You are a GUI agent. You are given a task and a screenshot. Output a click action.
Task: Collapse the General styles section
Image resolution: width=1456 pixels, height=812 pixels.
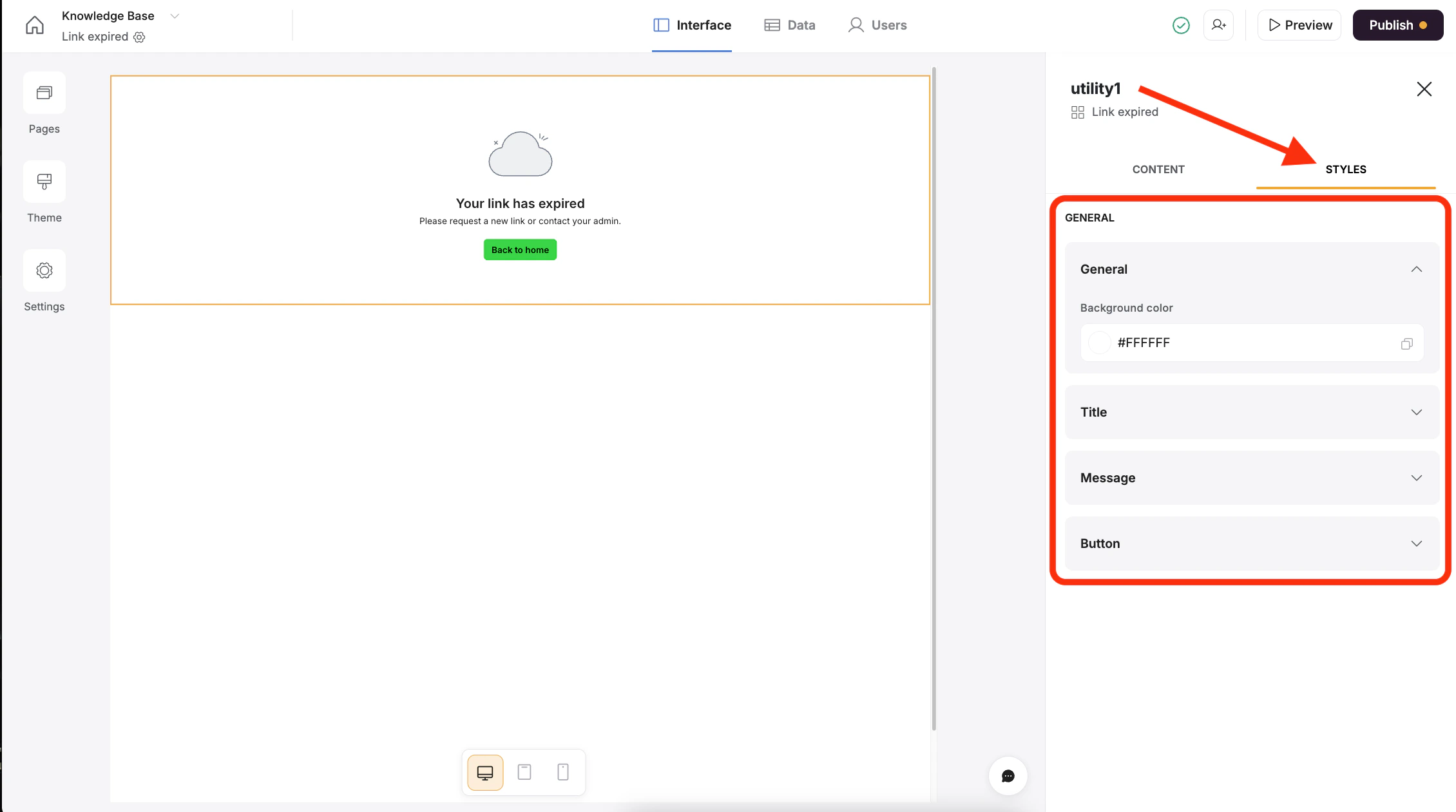(1416, 269)
